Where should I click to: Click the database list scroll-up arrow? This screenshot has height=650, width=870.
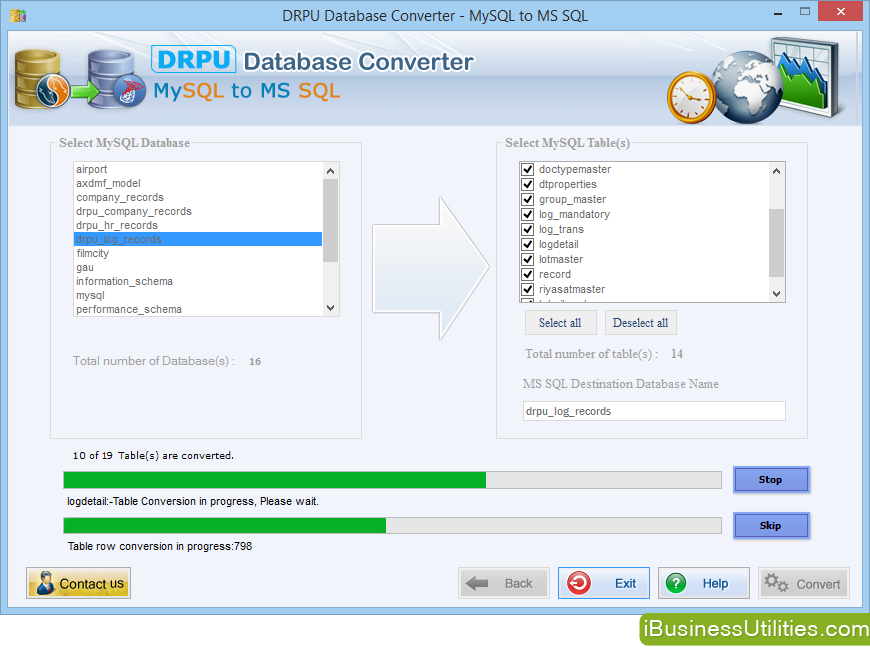(331, 171)
